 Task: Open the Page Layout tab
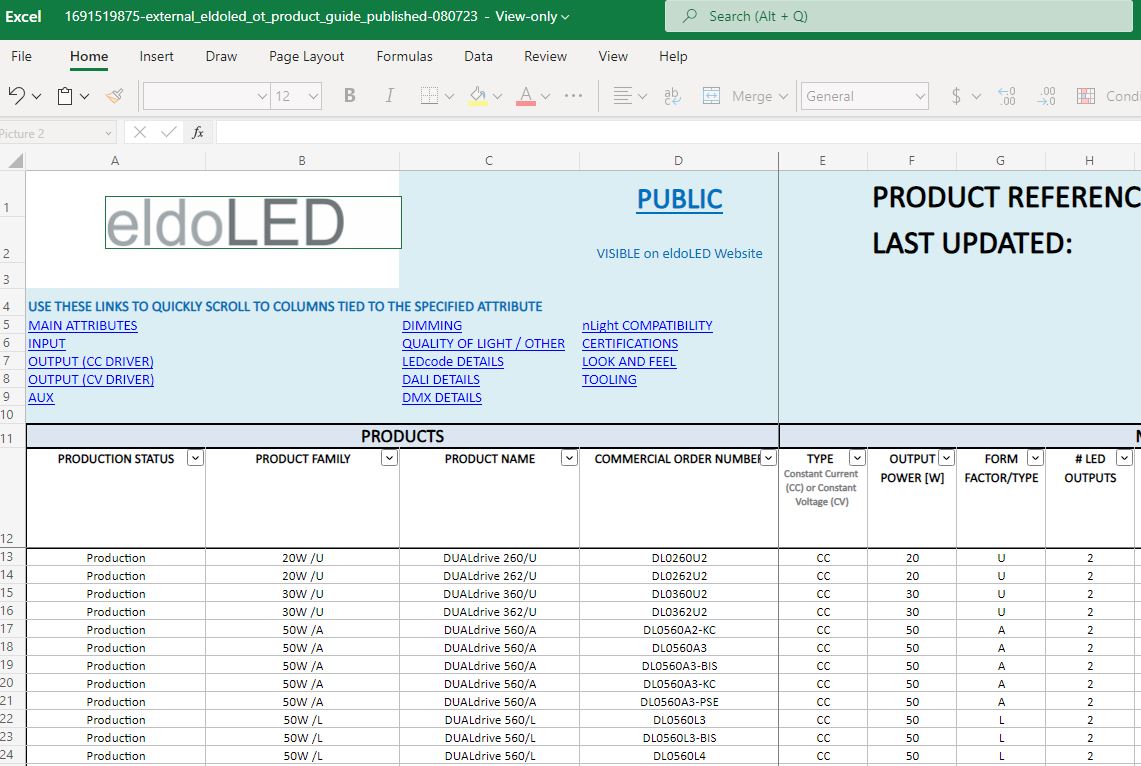[x=306, y=56]
